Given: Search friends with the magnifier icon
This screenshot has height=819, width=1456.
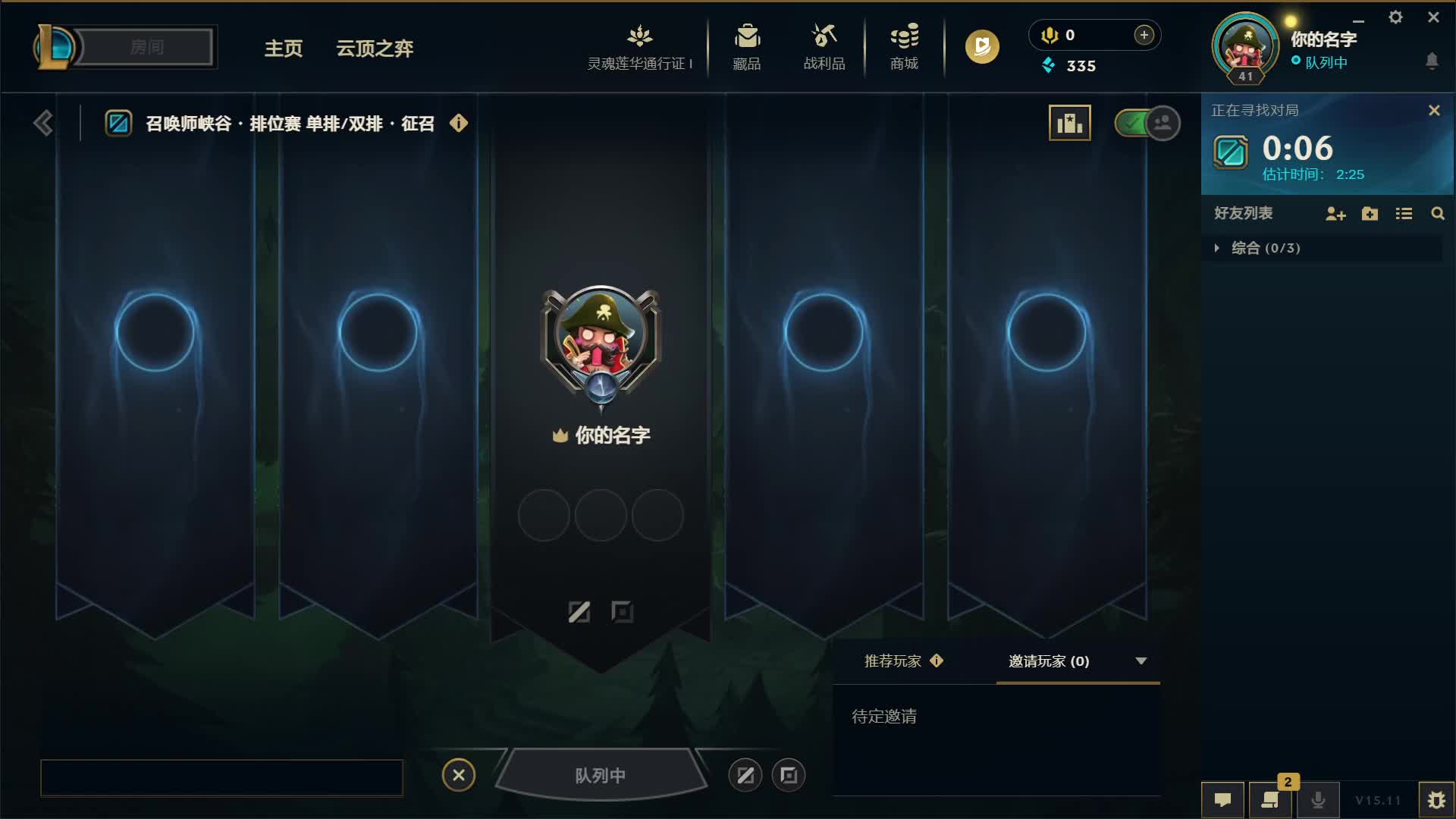Looking at the screenshot, I should [1438, 214].
